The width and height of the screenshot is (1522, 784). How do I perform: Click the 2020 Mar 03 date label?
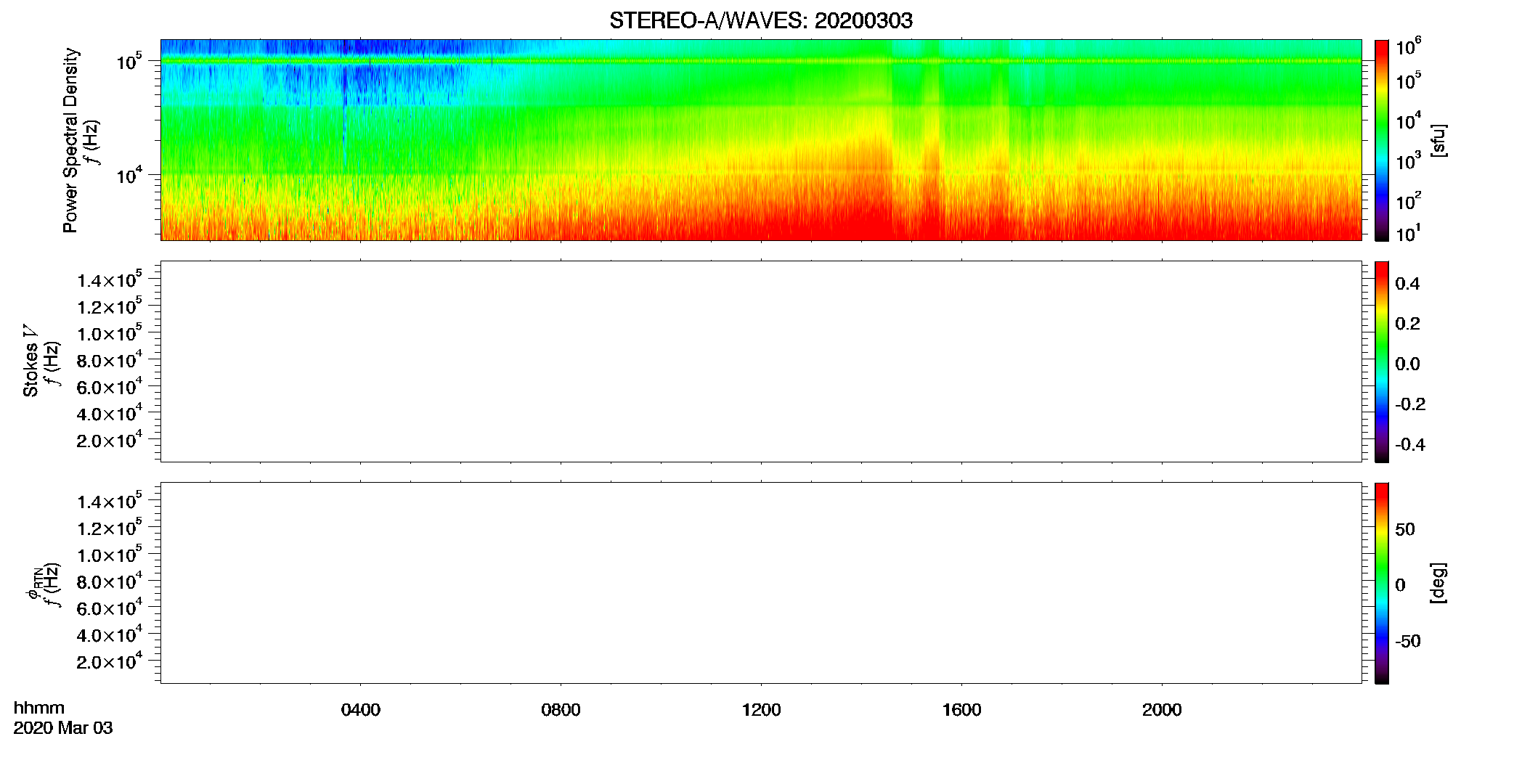click(63, 728)
